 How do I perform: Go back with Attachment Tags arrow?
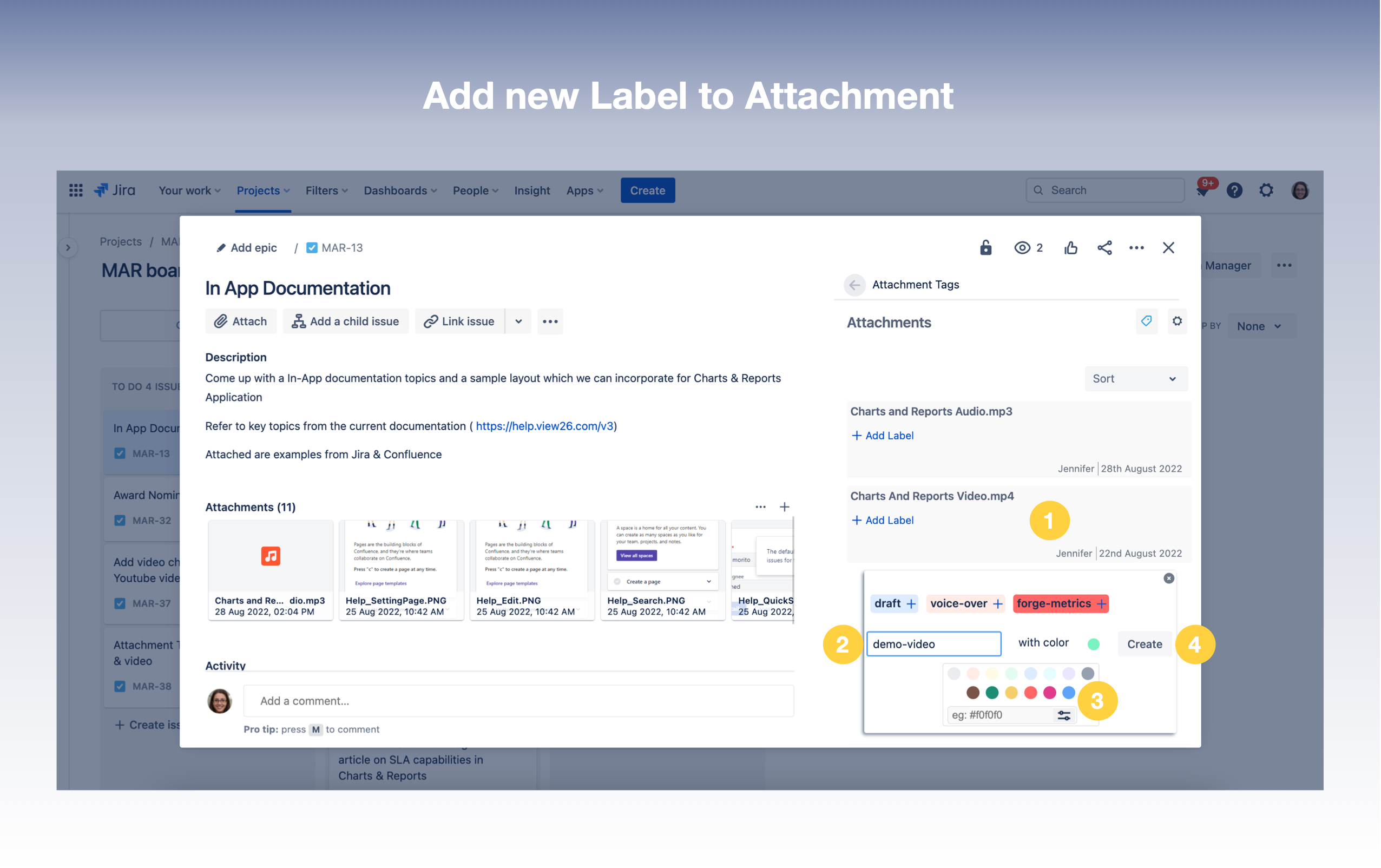[x=854, y=285]
